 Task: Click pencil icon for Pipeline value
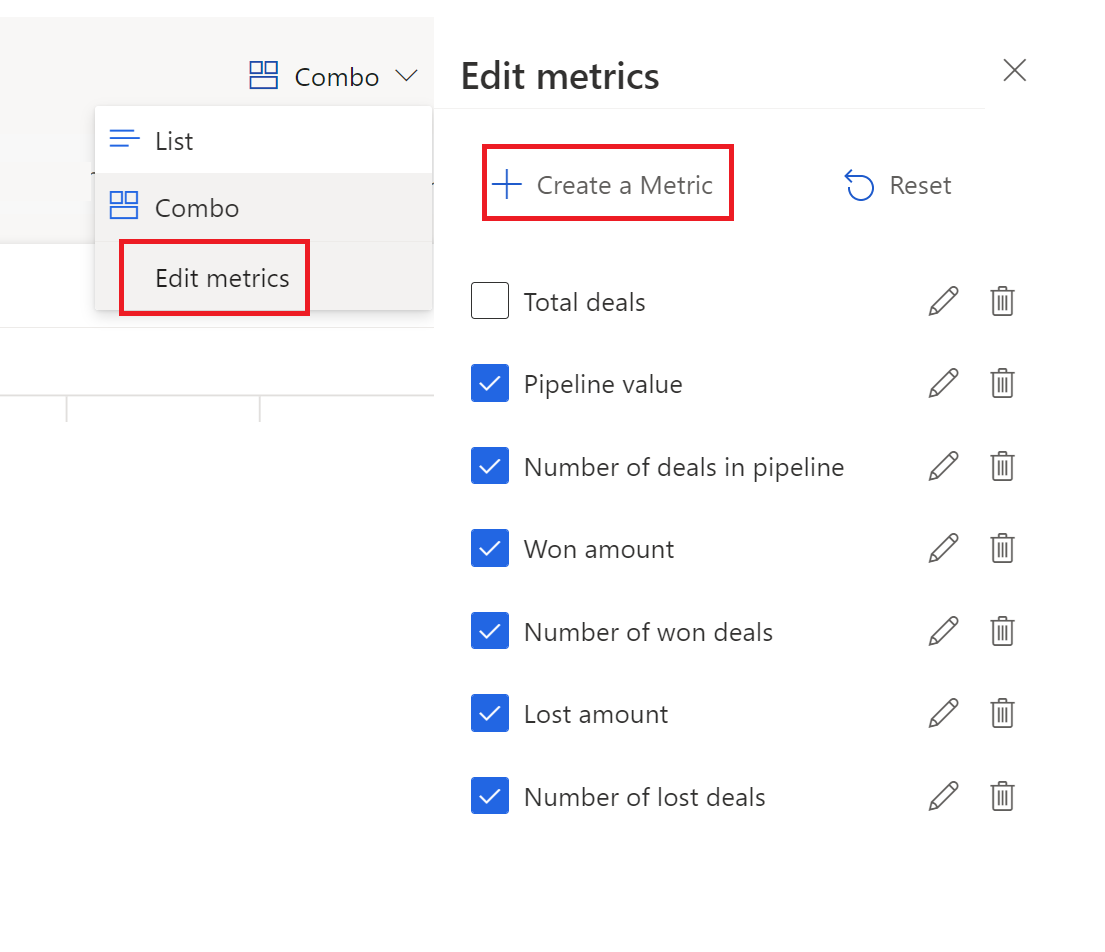[943, 384]
